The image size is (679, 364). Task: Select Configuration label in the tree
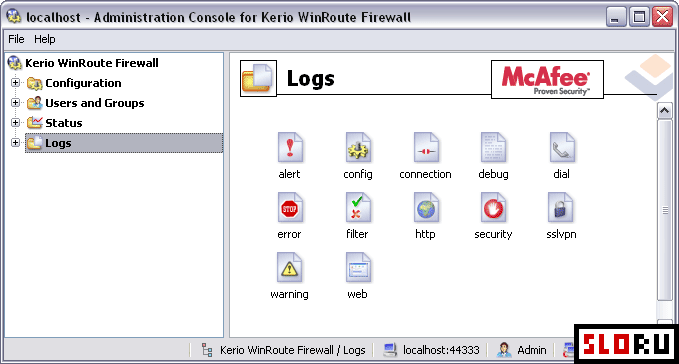[83, 83]
